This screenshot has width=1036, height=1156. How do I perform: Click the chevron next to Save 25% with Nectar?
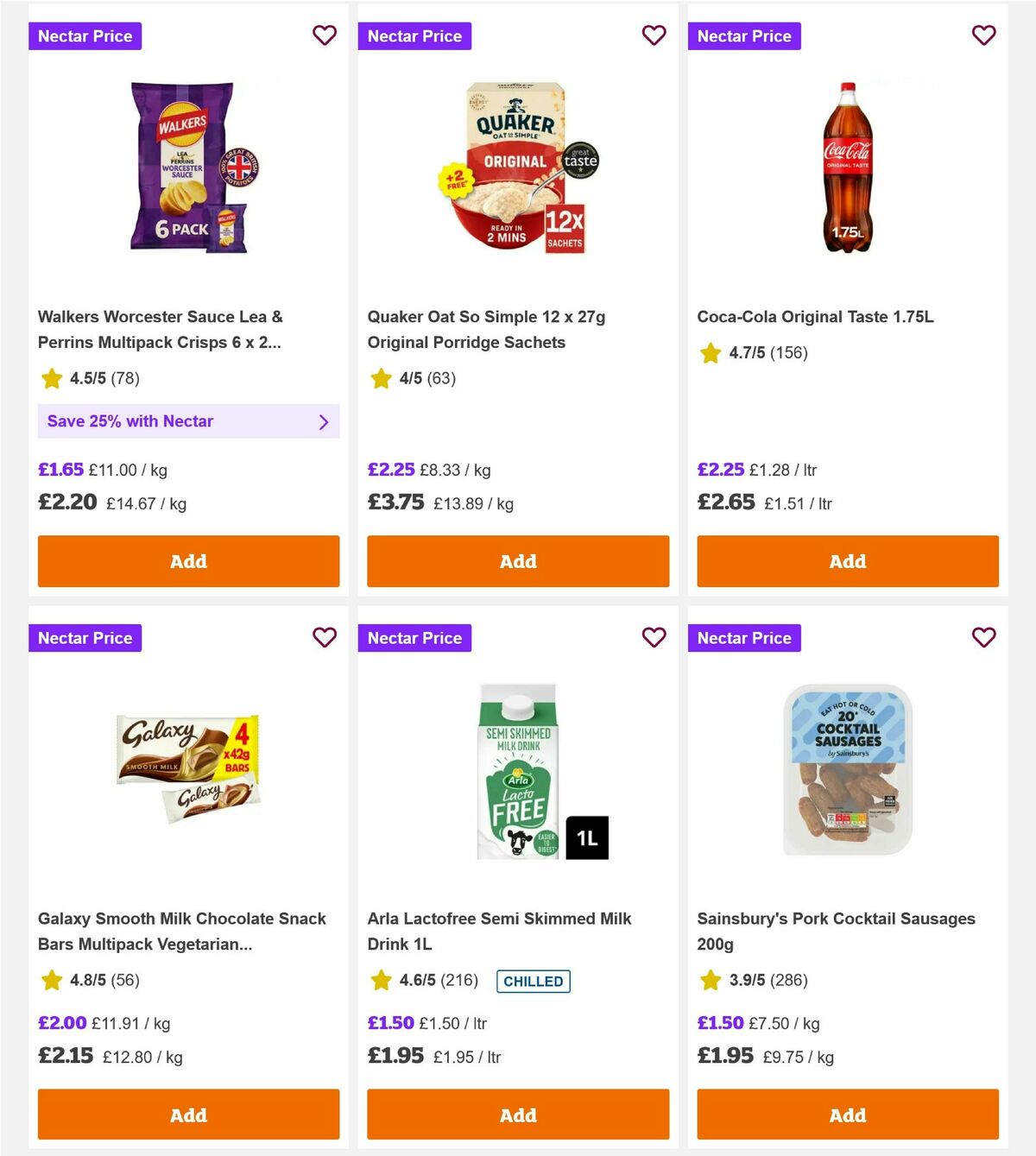pyautogui.click(x=325, y=421)
